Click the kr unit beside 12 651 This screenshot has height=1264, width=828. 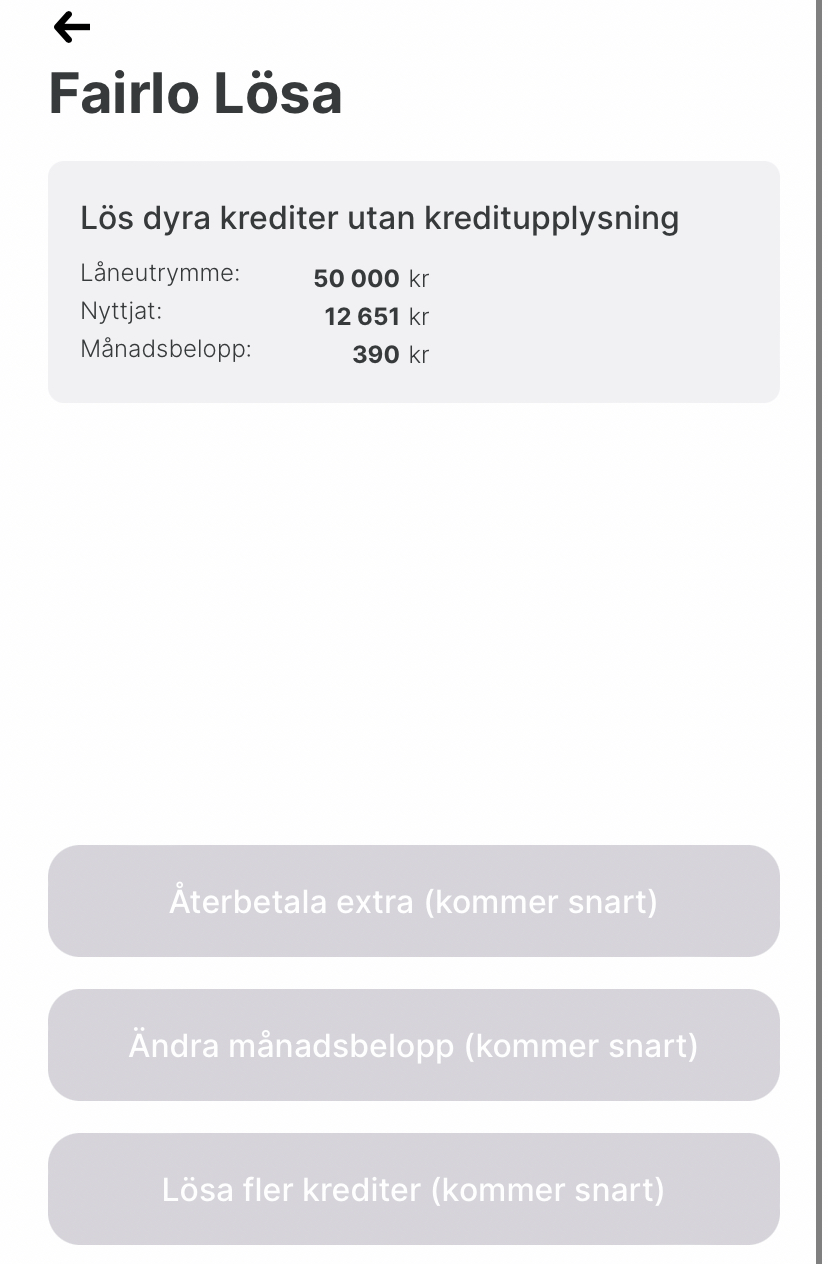click(418, 317)
